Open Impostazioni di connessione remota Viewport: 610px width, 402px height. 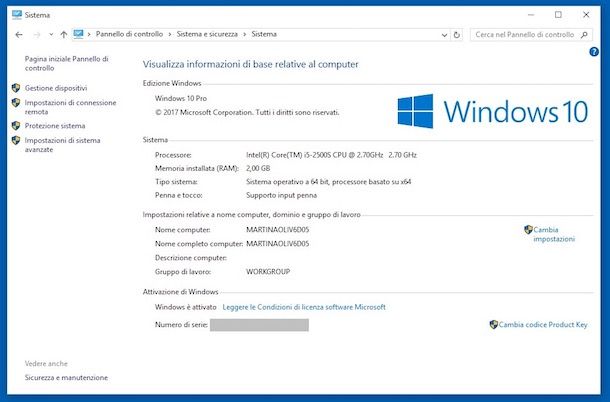coord(70,107)
